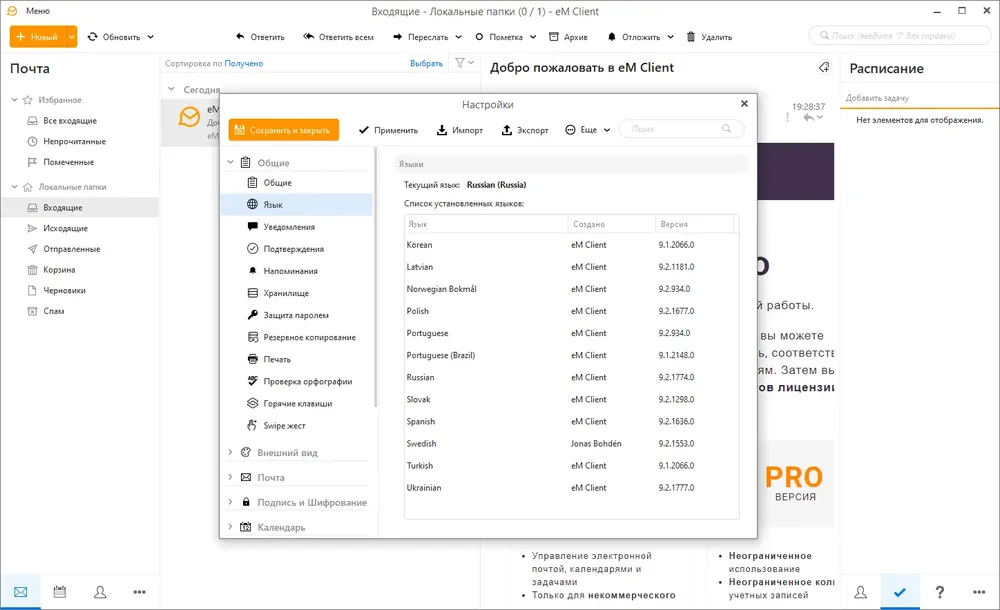Select Общие sub-item in settings tree
The image size is (1000, 610).
pos(297,182)
